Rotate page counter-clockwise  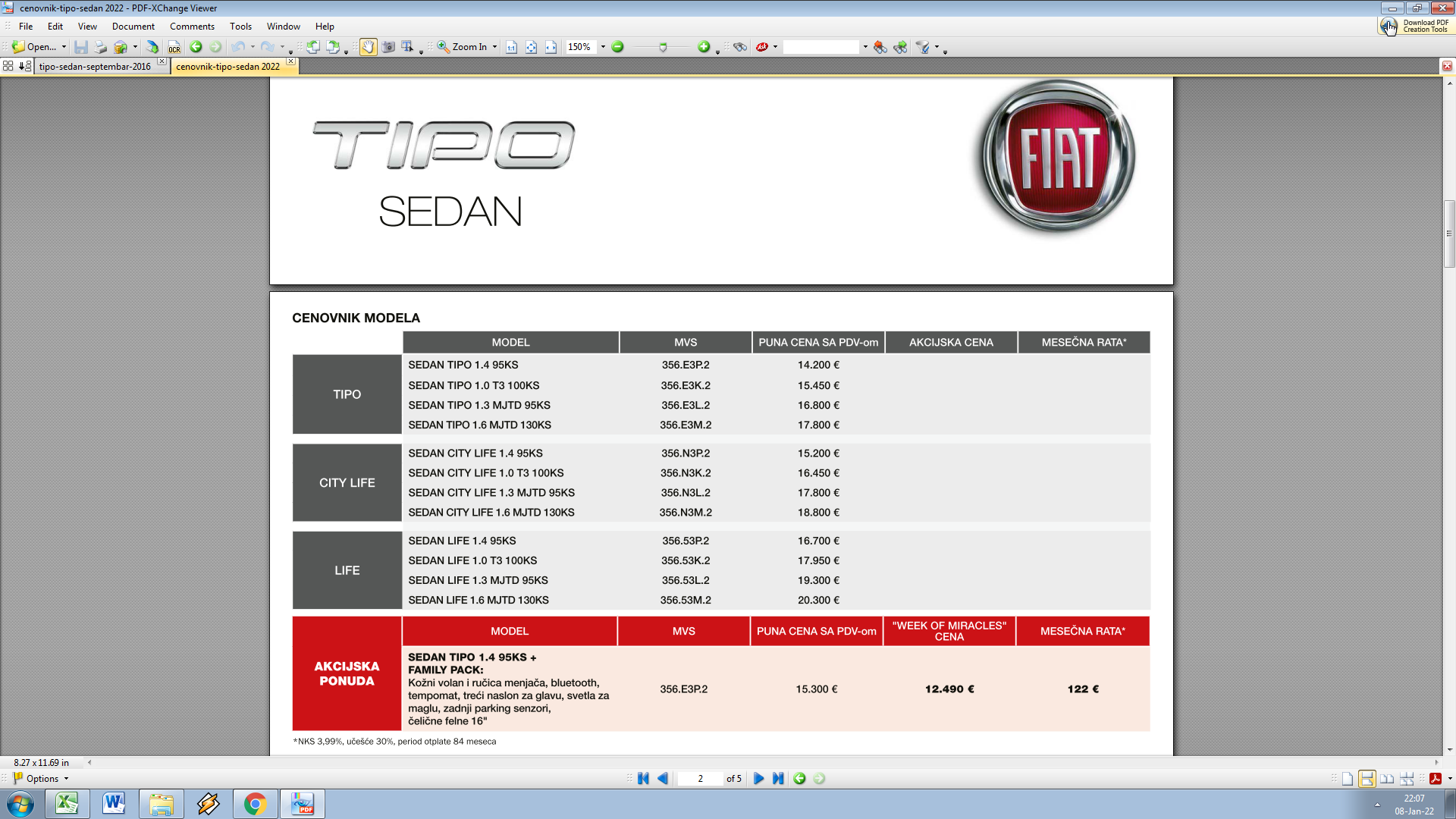pyautogui.click(x=312, y=47)
